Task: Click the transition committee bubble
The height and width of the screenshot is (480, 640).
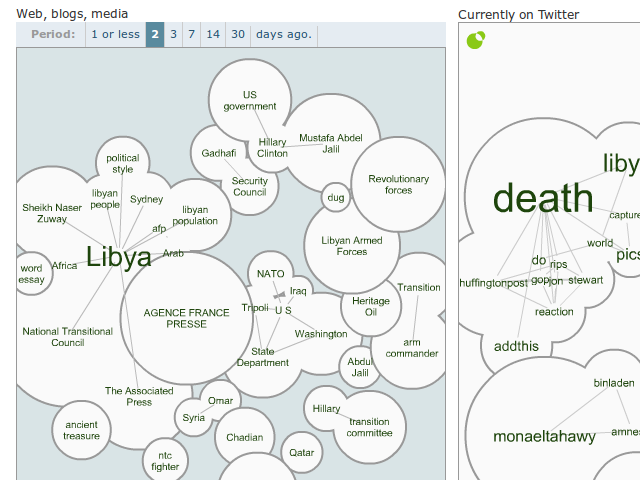Action: [369, 428]
